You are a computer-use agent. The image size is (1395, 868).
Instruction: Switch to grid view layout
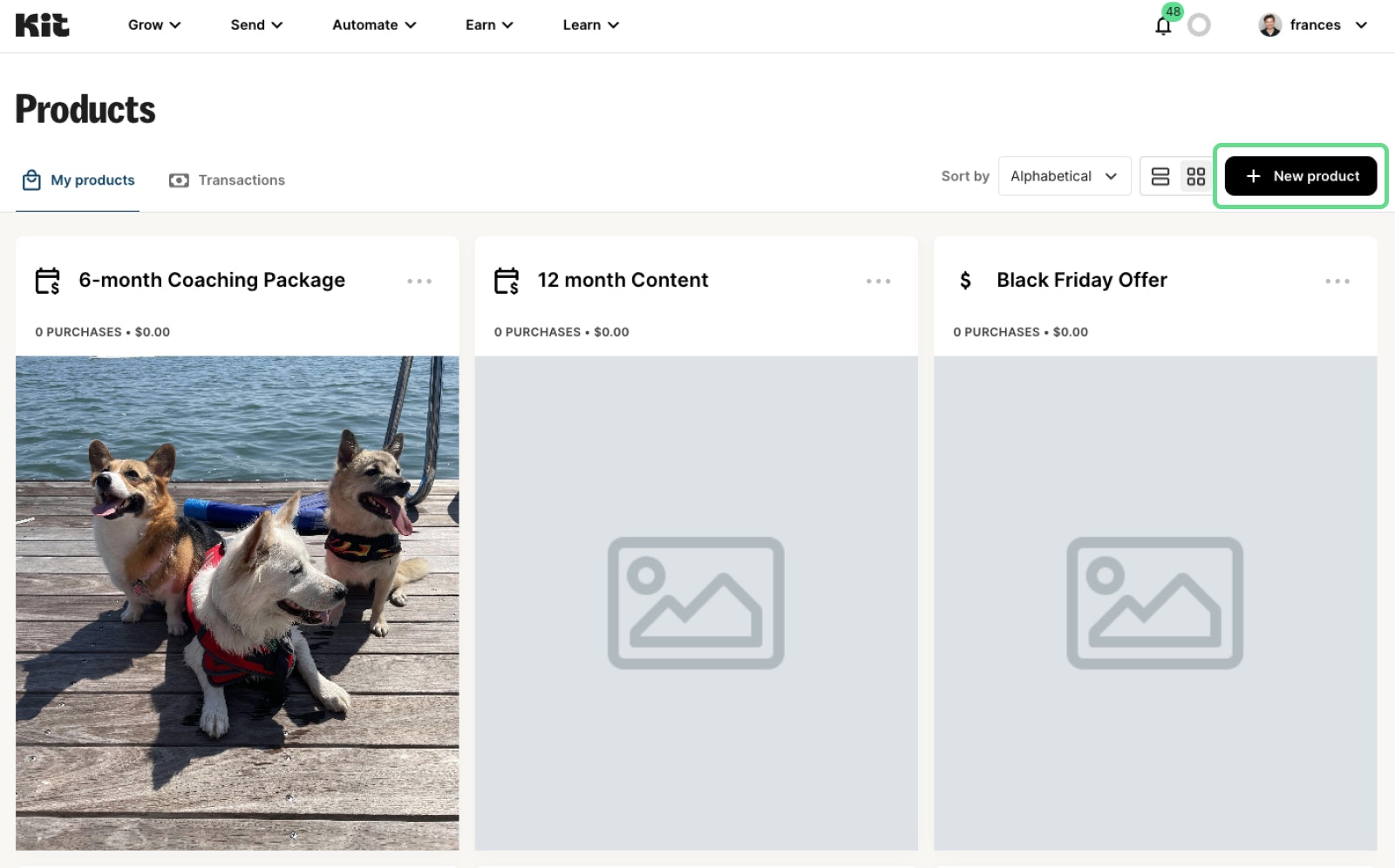[1195, 176]
